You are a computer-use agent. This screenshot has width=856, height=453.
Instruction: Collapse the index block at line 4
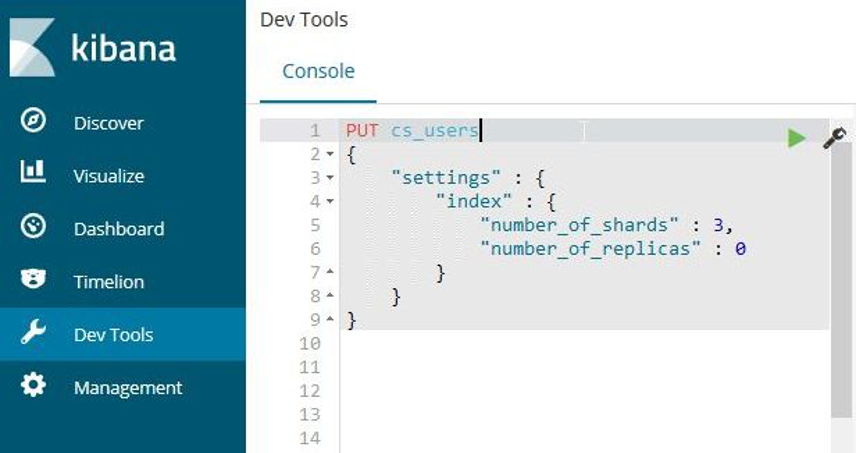329,202
